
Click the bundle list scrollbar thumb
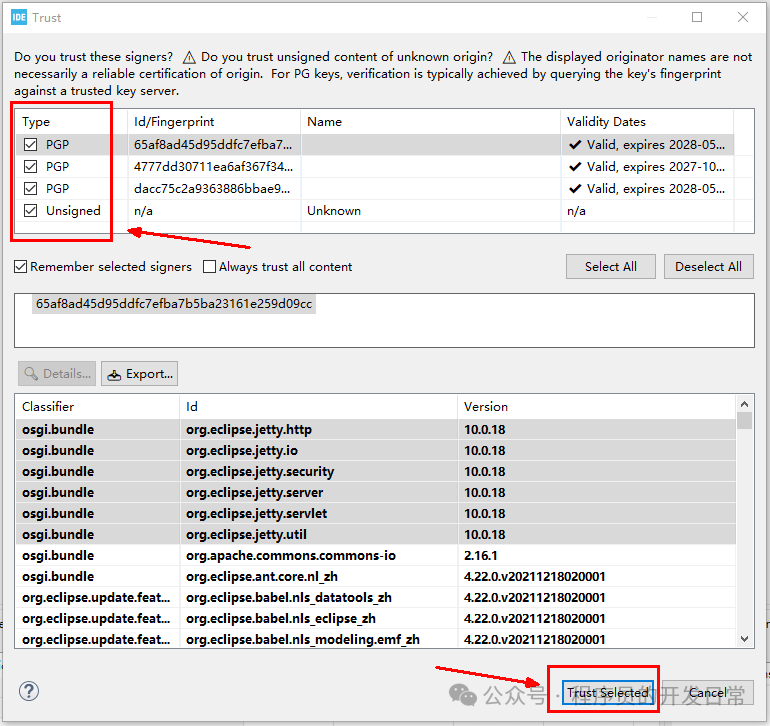click(x=744, y=420)
